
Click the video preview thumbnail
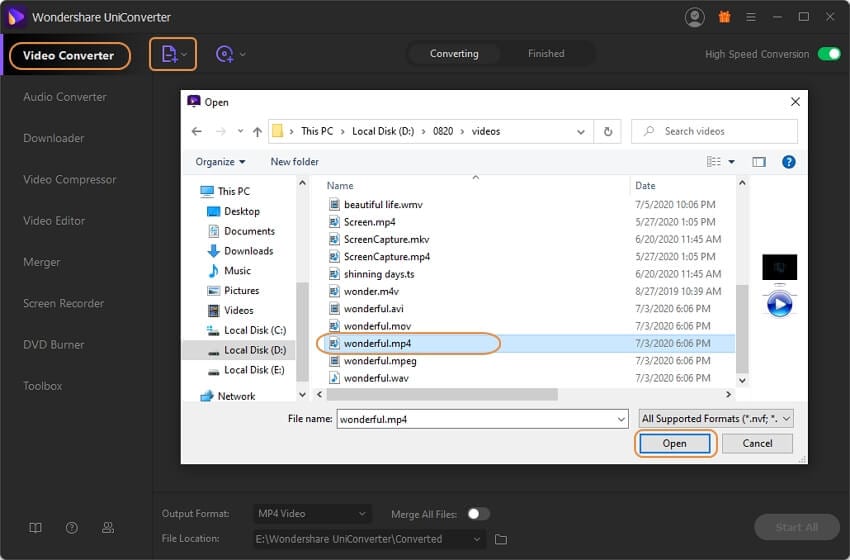pyautogui.click(x=780, y=267)
